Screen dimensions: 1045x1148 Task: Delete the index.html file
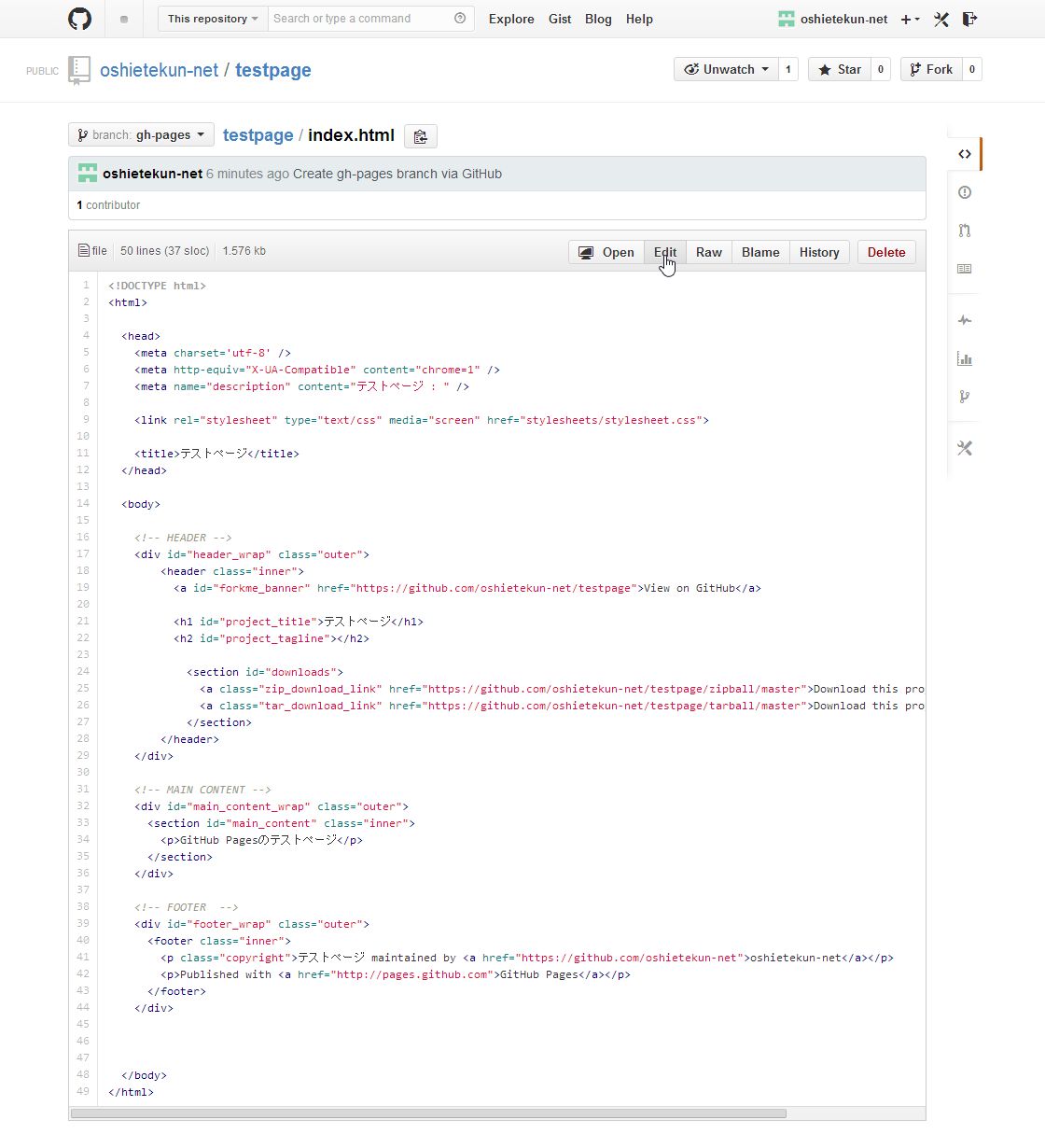click(886, 252)
